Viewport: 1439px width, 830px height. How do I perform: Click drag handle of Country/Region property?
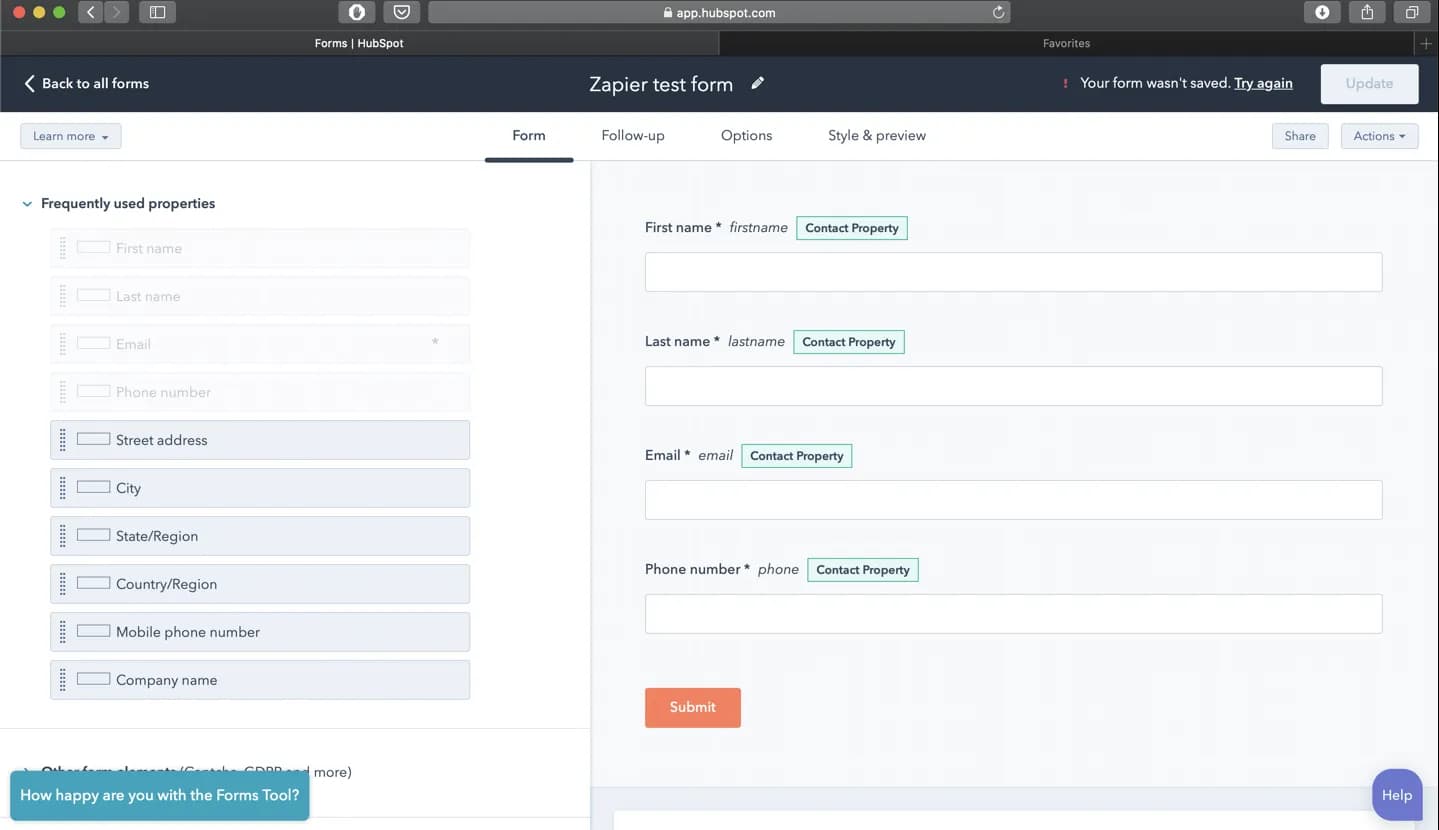[63, 584]
